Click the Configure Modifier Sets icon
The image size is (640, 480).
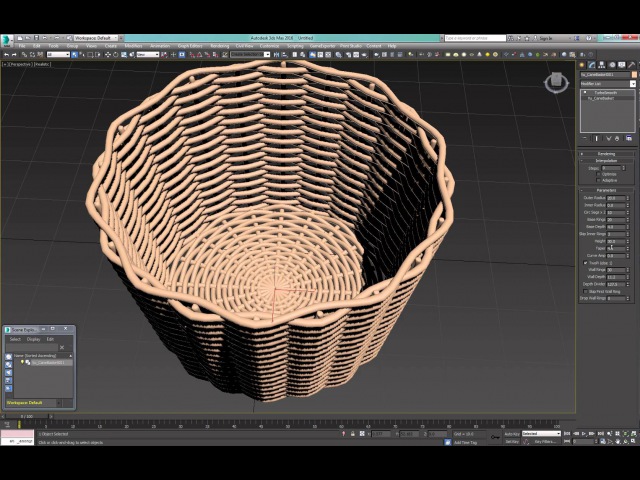pos(628,139)
